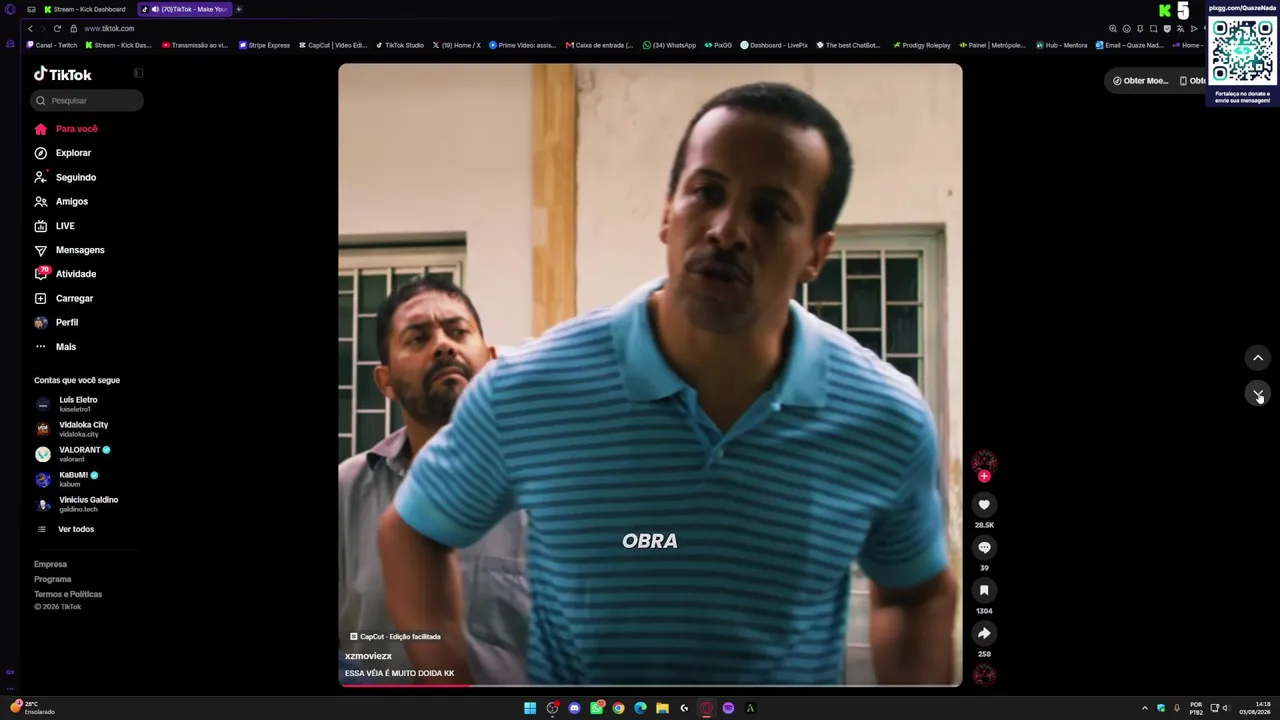This screenshot has width=1280, height=720.
Task: Open the Prime Video bookmark
Action: tap(522, 45)
